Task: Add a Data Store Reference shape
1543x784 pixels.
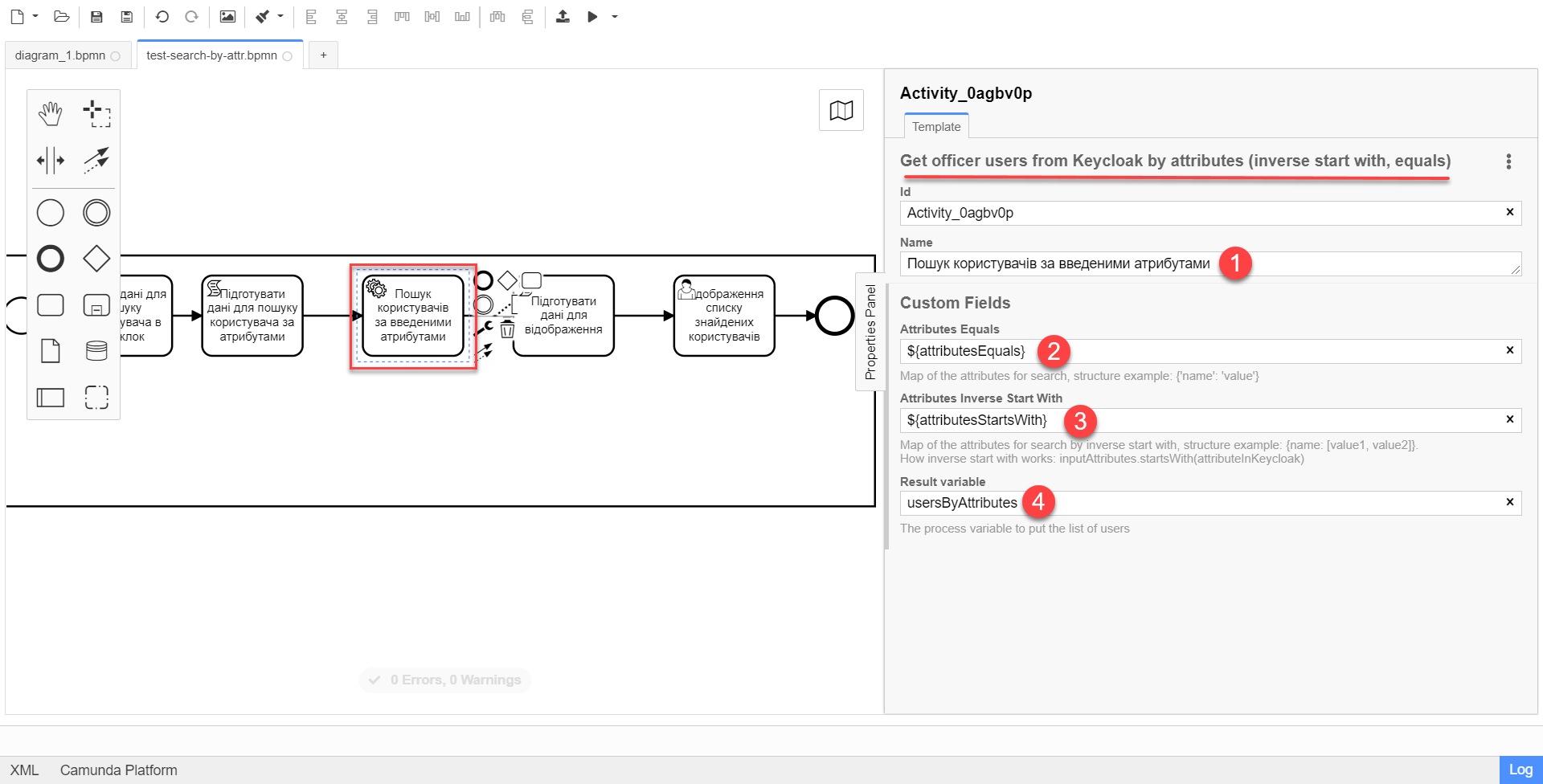Action: (x=96, y=351)
